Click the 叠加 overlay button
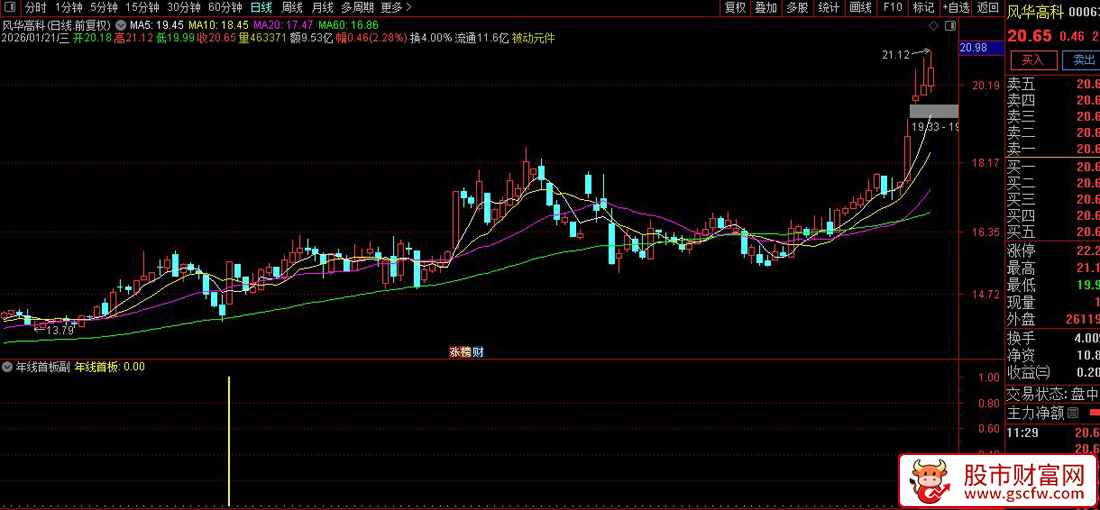 click(x=765, y=8)
